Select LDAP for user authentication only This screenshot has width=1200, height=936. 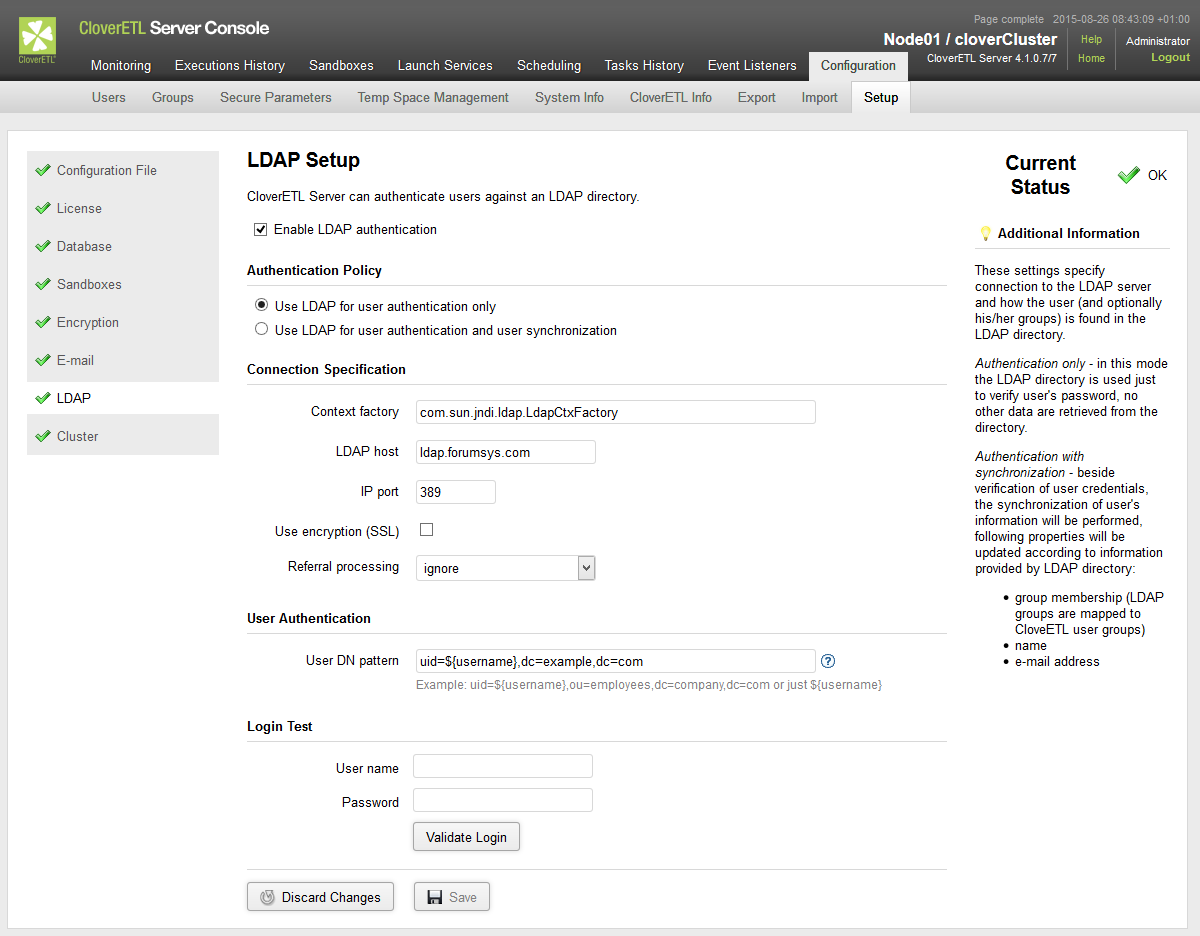[262, 306]
